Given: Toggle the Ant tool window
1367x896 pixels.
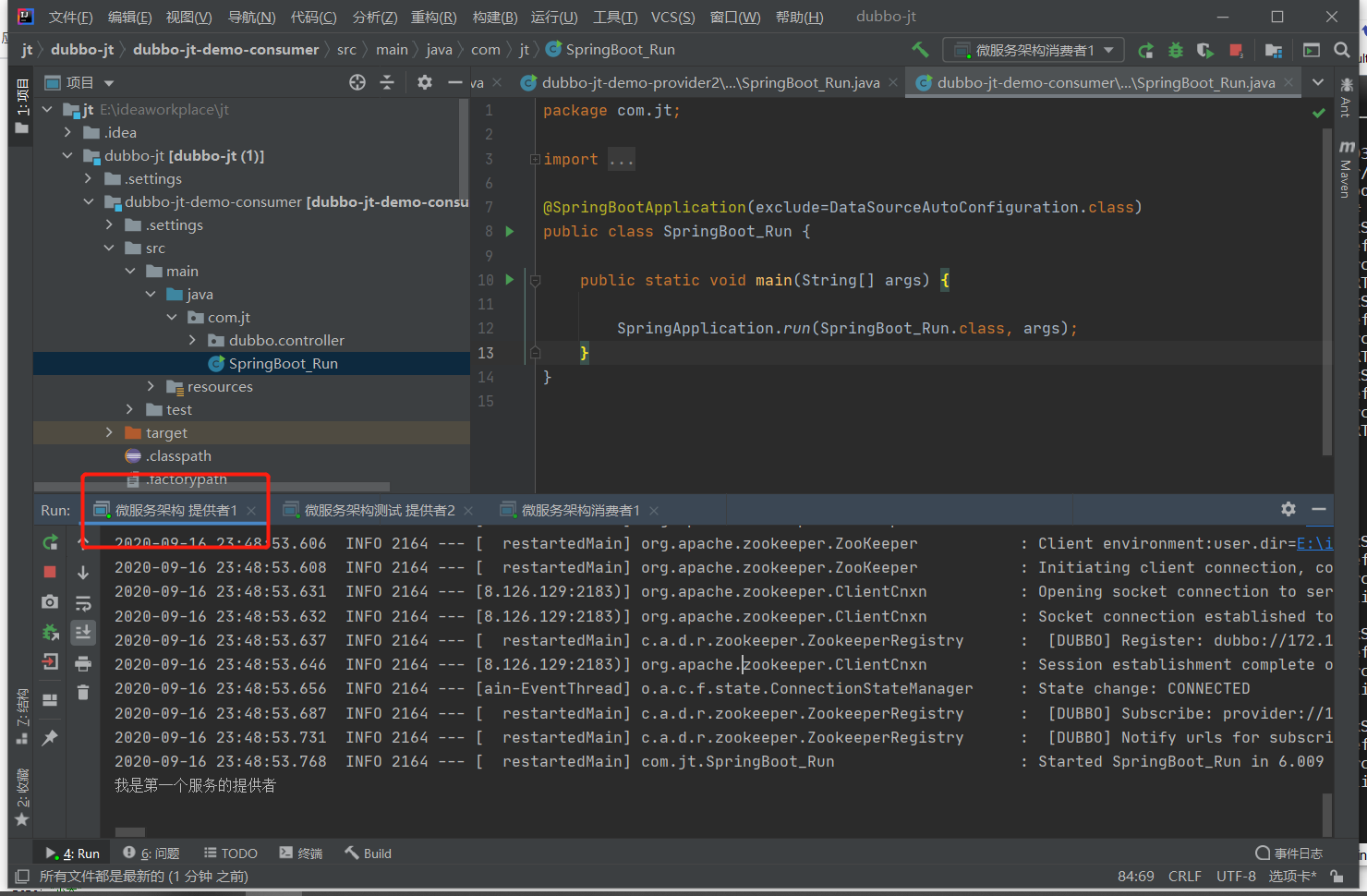Looking at the screenshot, I should pos(1346,98).
